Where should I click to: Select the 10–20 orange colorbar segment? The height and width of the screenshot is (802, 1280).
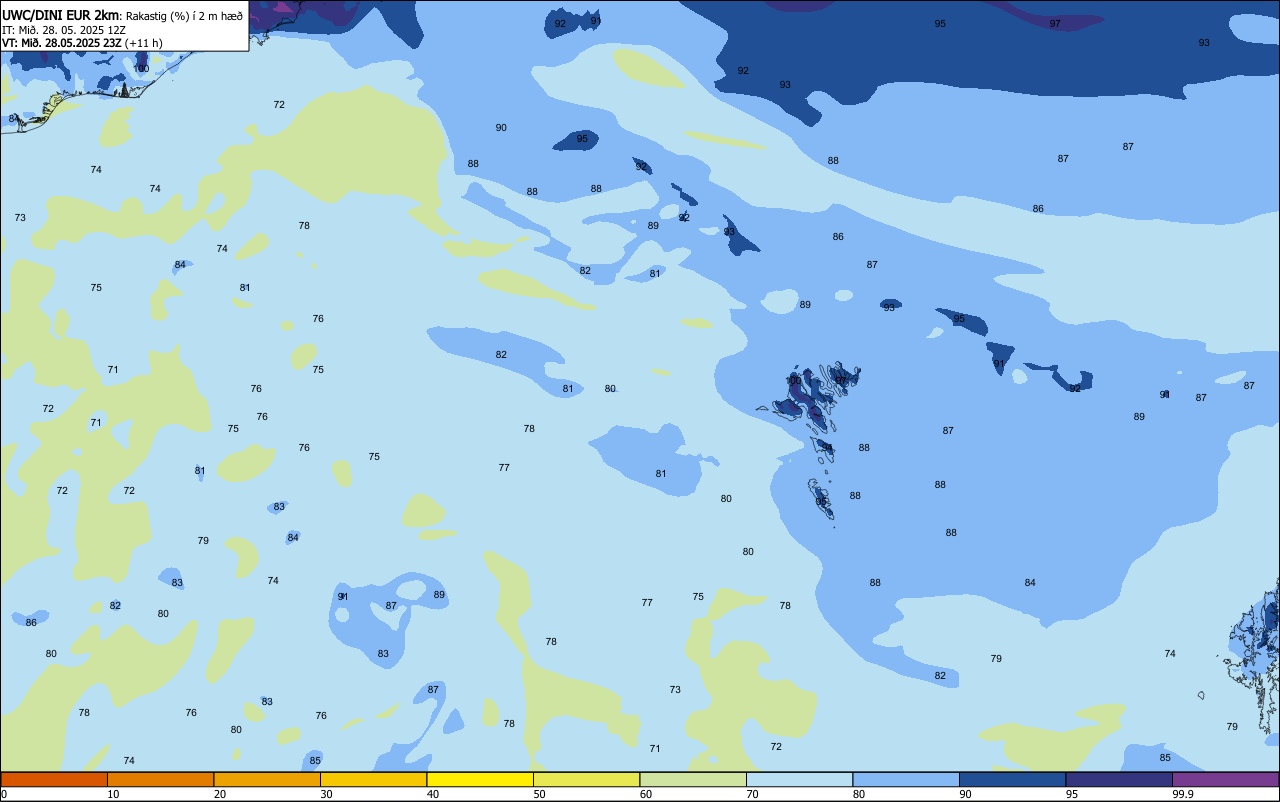(160, 779)
